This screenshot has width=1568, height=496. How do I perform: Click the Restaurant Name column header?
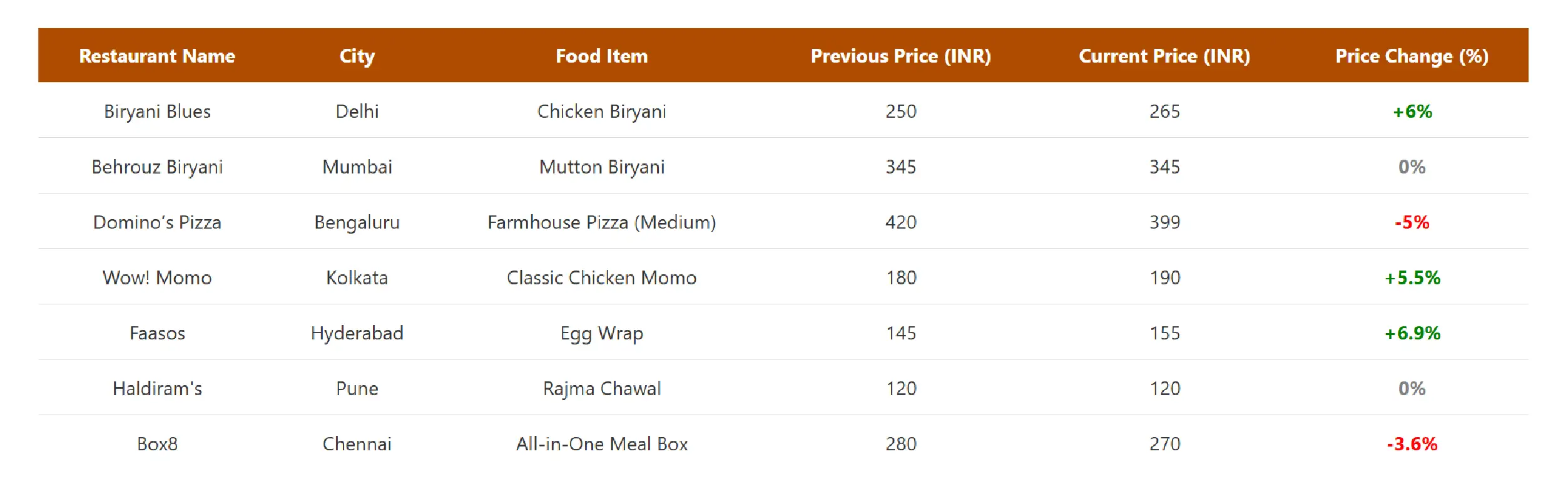(157, 56)
